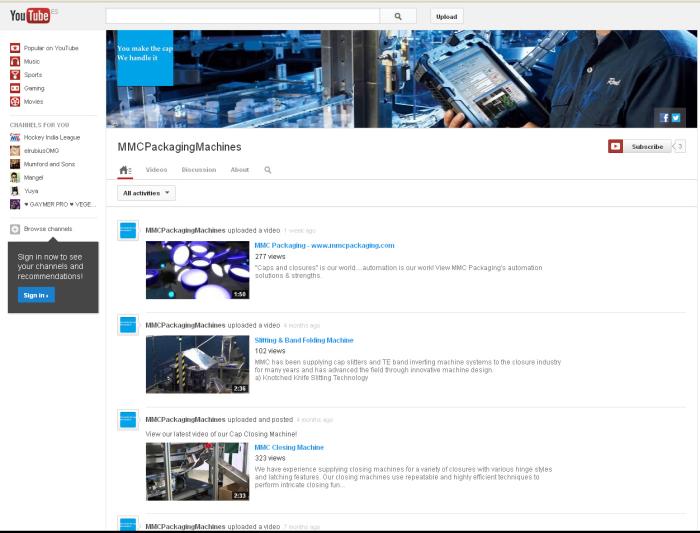Open the Twitter icon on banner
700x533 pixels.
(x=676, y=117)
